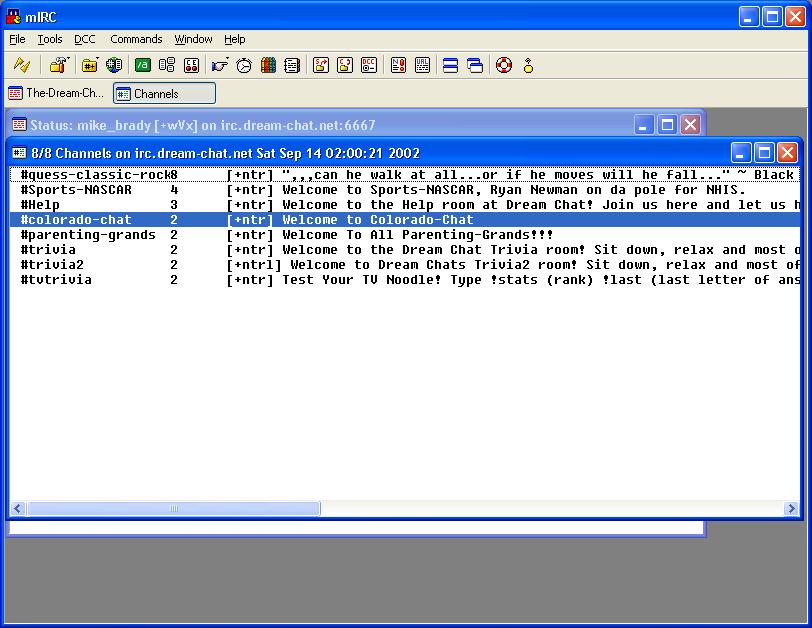Open the Commands menu
Screen dimensions: 812x628
coord(136,39)
